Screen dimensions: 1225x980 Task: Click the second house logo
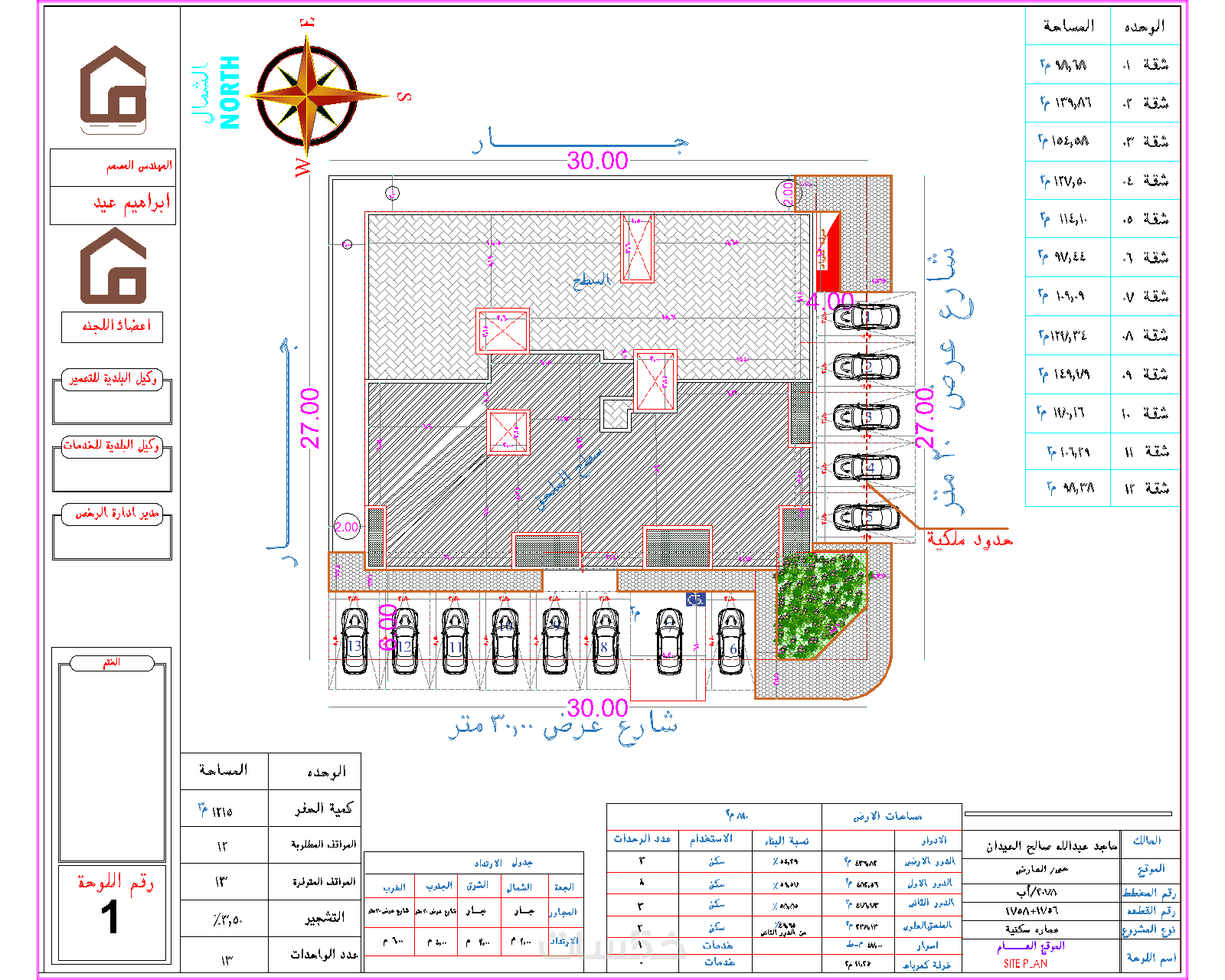click(113, 265)
